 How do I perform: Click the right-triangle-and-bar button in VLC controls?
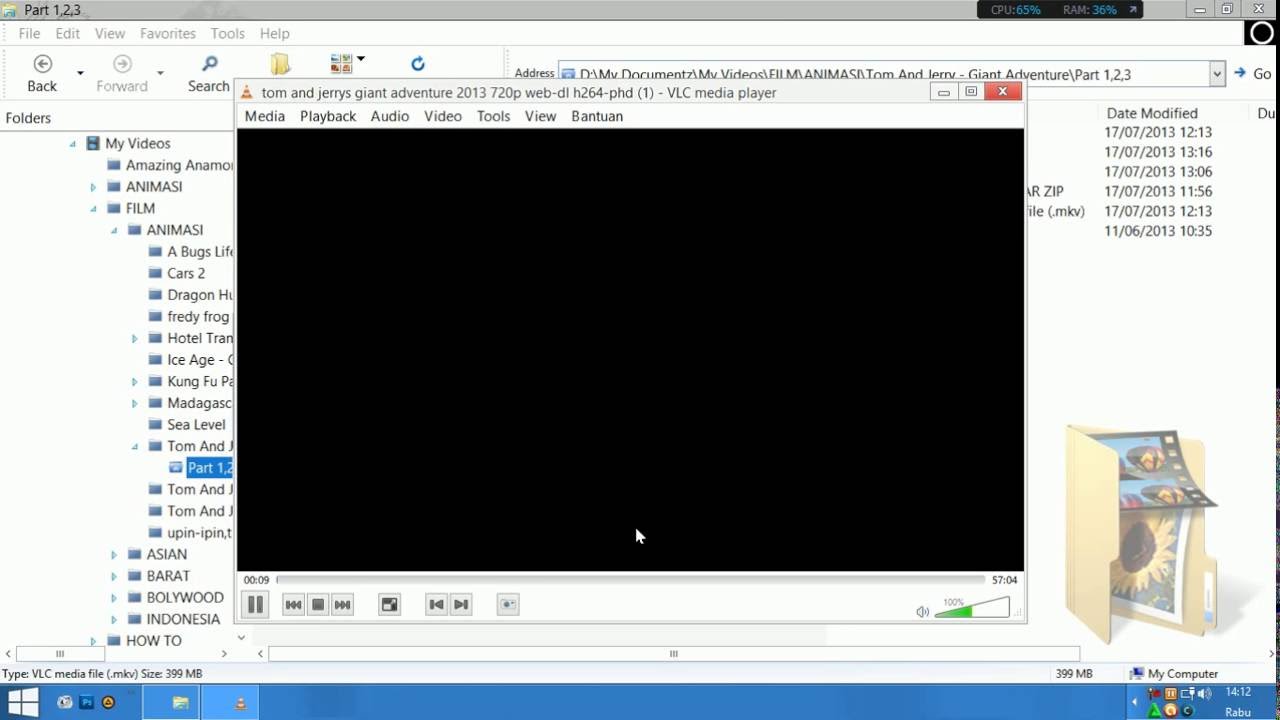(x=461, y=604)
